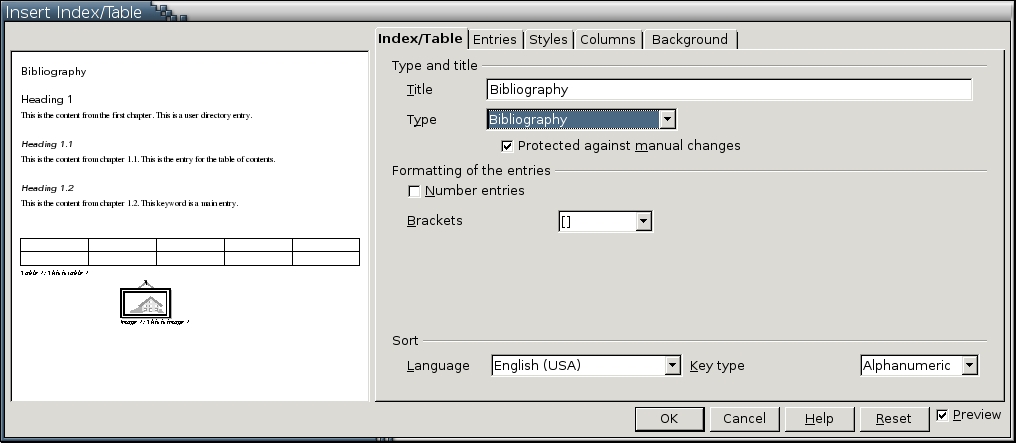Expand the Key type dropdown
Image resolution: width=1016 pixels, height=443 pixels.
(968, 366)
